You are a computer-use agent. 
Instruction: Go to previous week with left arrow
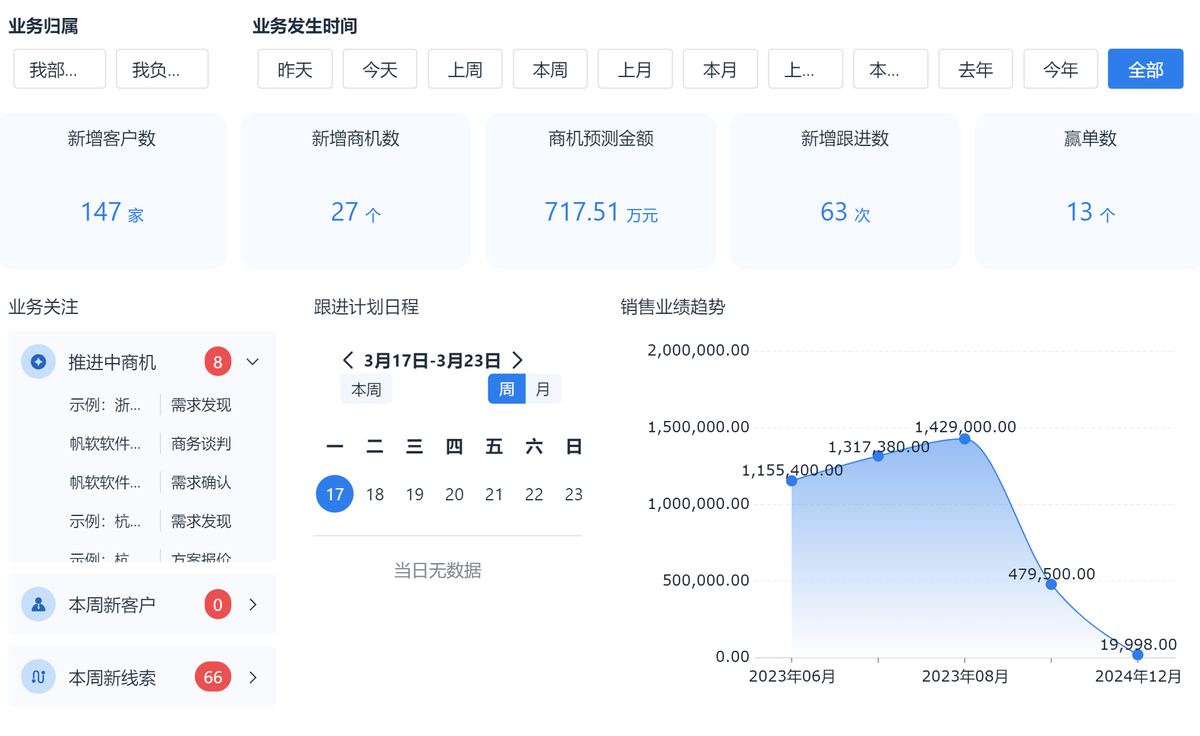[x=348, y=360]
